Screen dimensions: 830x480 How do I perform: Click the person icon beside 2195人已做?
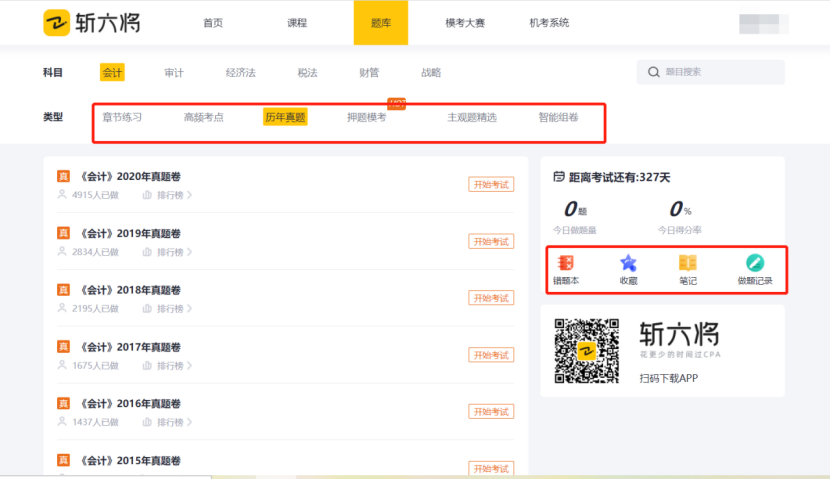pos(62,308)
